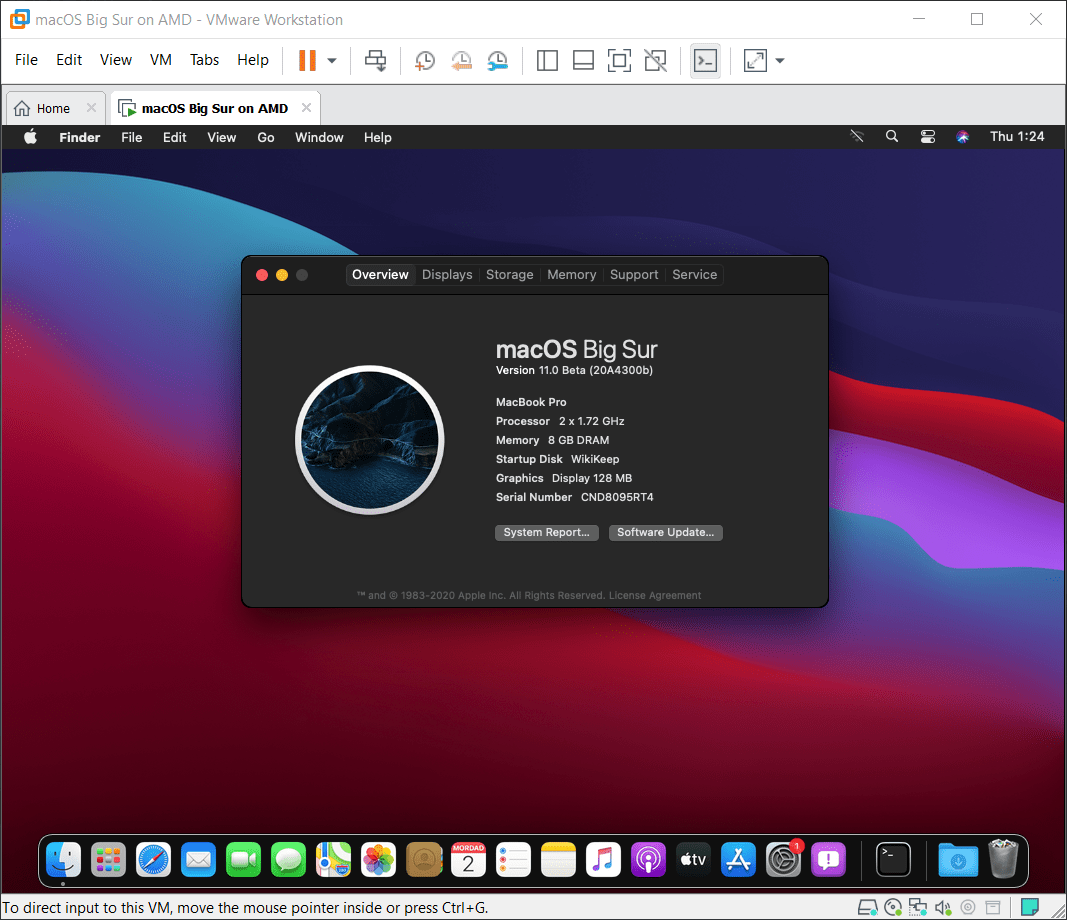
Task: Toggle the VMware library sidebar
Action: coord(547,61)
